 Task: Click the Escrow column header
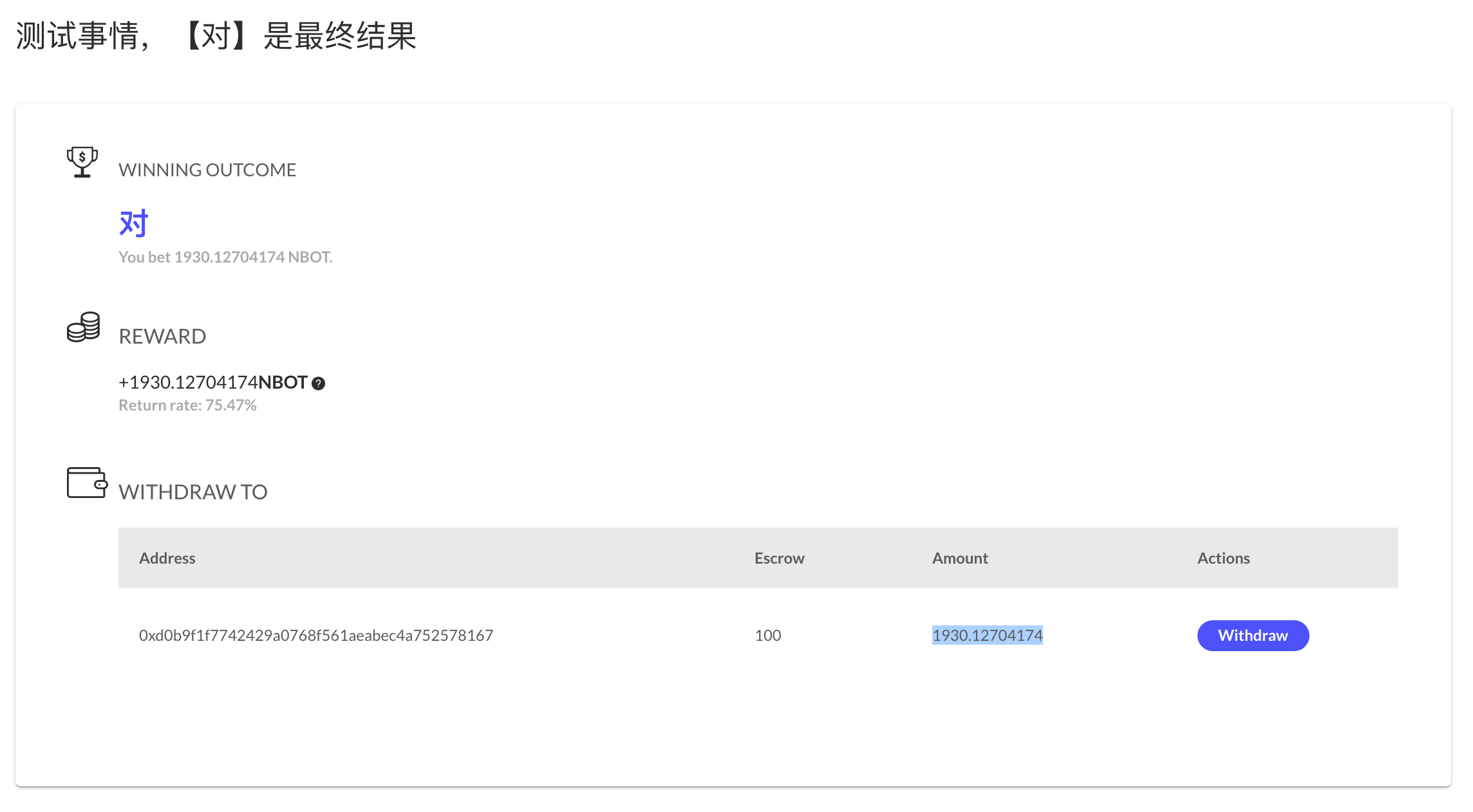tap(779, 558)
